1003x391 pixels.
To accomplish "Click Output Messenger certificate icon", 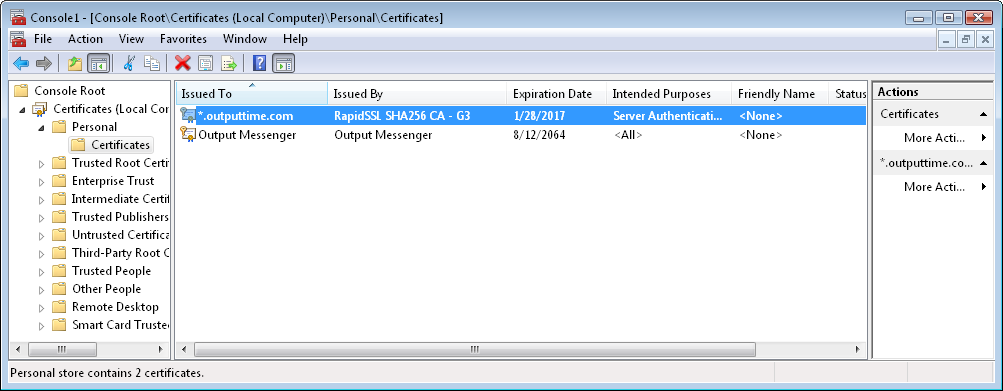I will tap(188, 135).
